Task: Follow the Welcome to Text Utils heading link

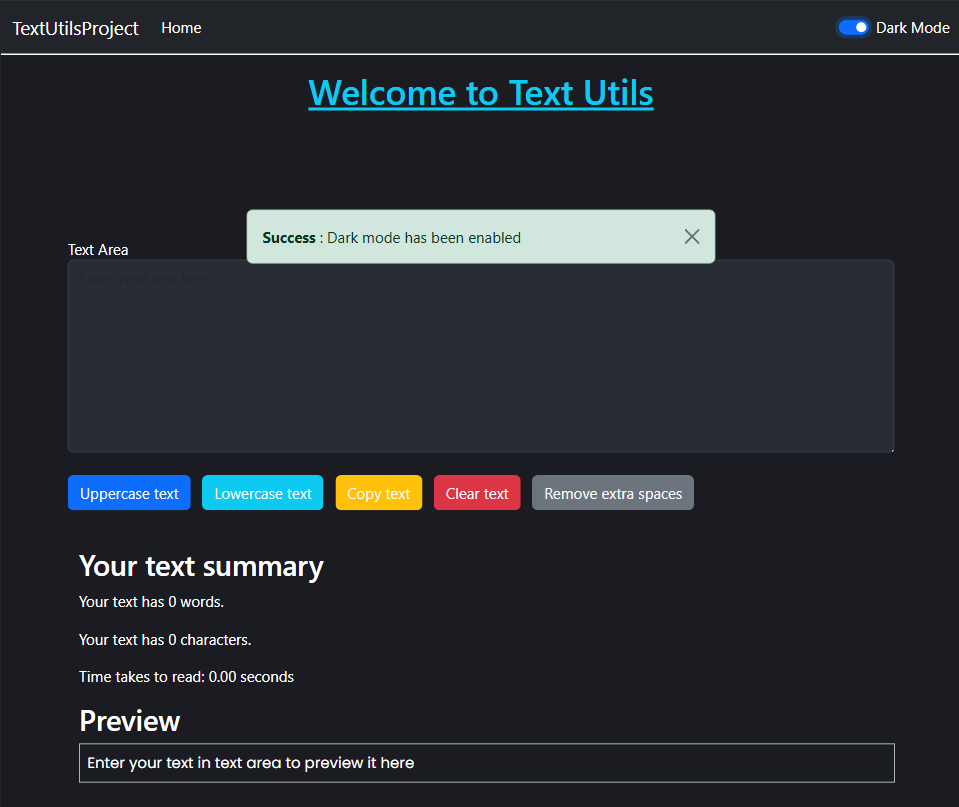Action: pyautogui.click(x=481, y=93)
